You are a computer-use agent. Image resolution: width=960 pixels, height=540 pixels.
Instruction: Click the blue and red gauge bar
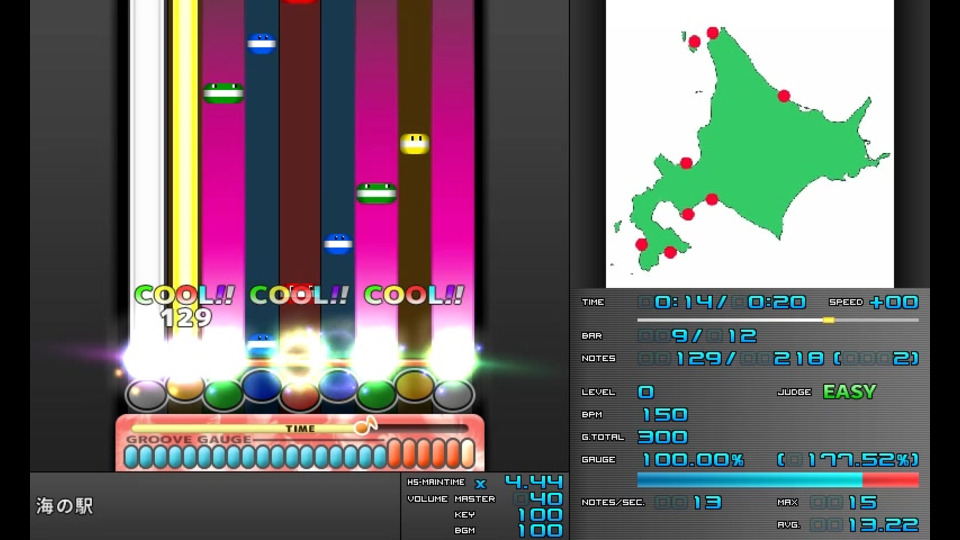coord(778,480)
